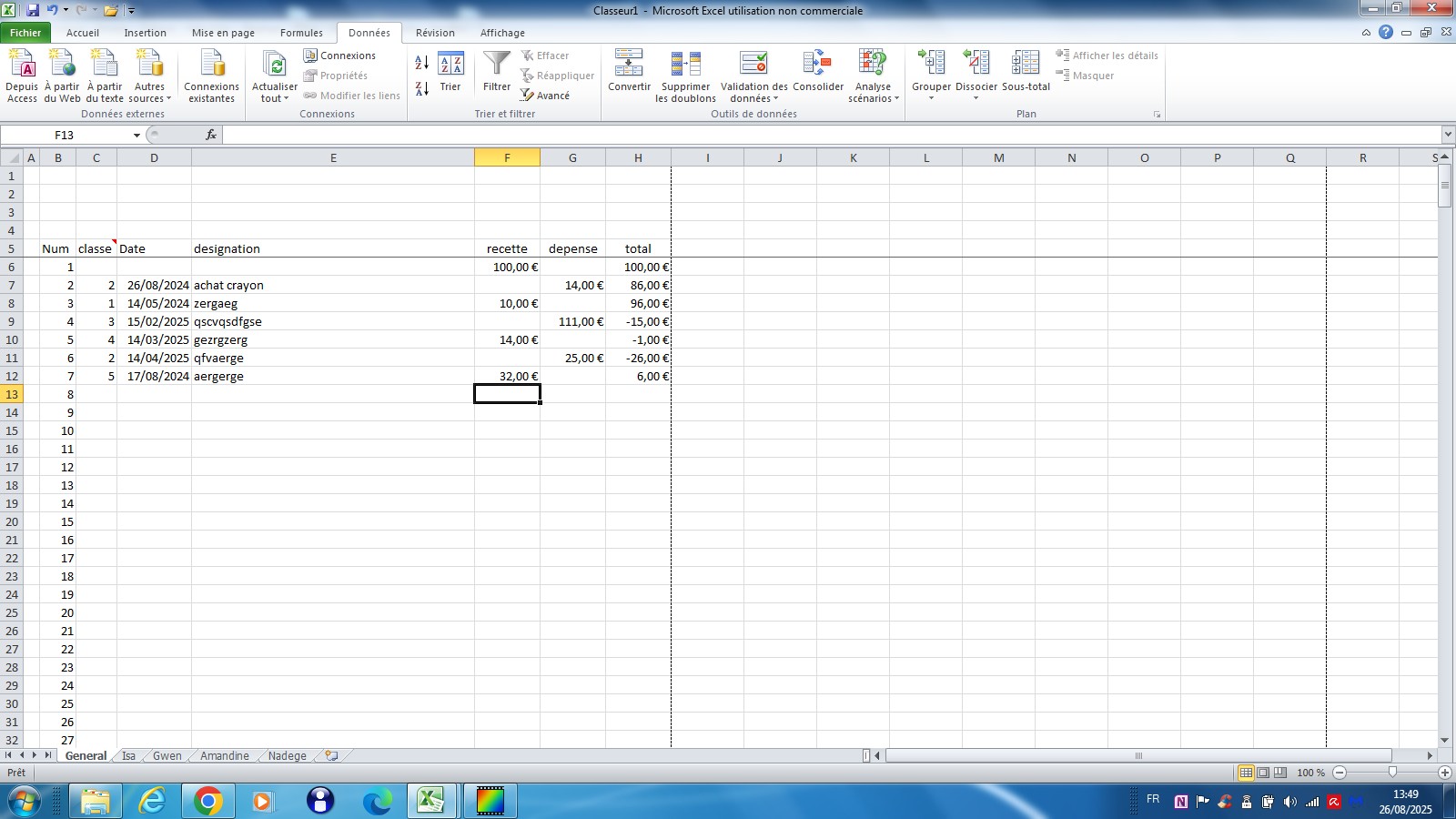Click the Consolider icon
The image size is (1456, 819).
point(817,64)
